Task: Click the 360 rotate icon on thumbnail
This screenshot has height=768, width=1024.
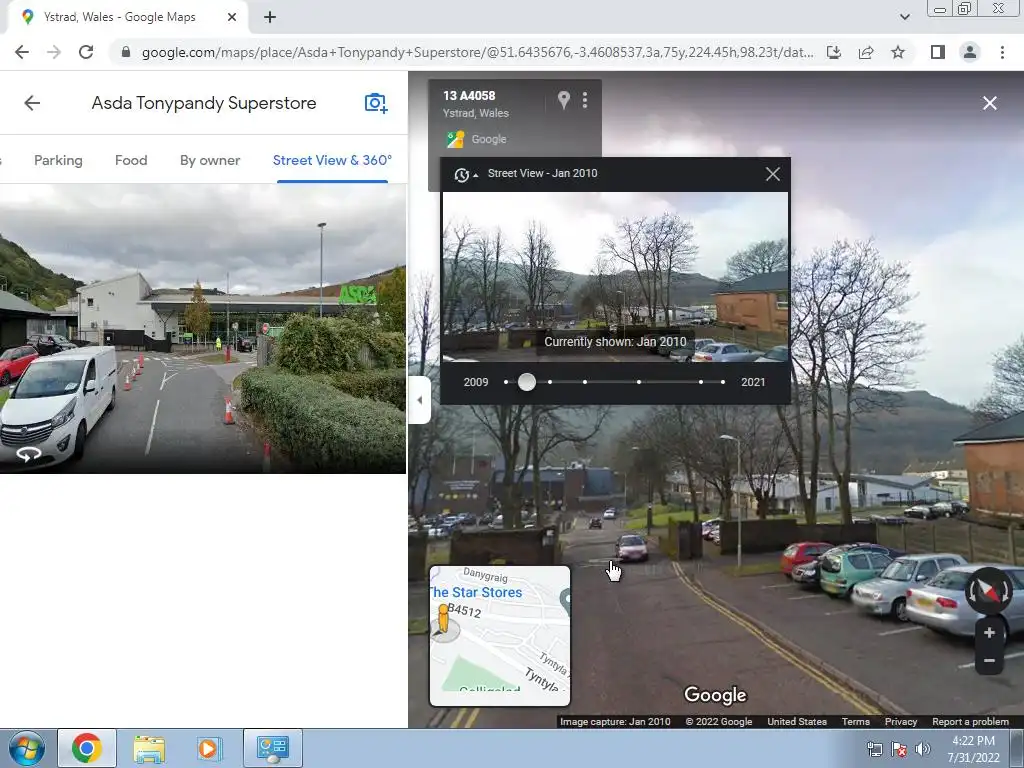Action: coord(29,454)
